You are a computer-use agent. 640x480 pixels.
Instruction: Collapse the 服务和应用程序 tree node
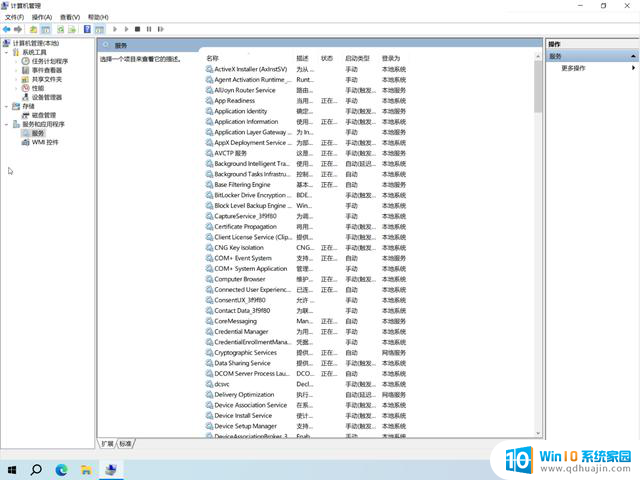coord(6,124)
